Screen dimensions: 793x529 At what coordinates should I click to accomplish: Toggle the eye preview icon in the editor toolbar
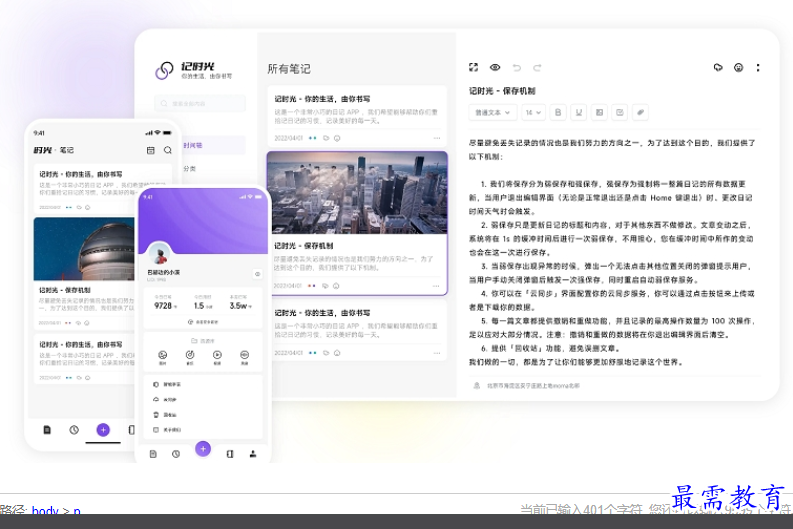(495, 67)
